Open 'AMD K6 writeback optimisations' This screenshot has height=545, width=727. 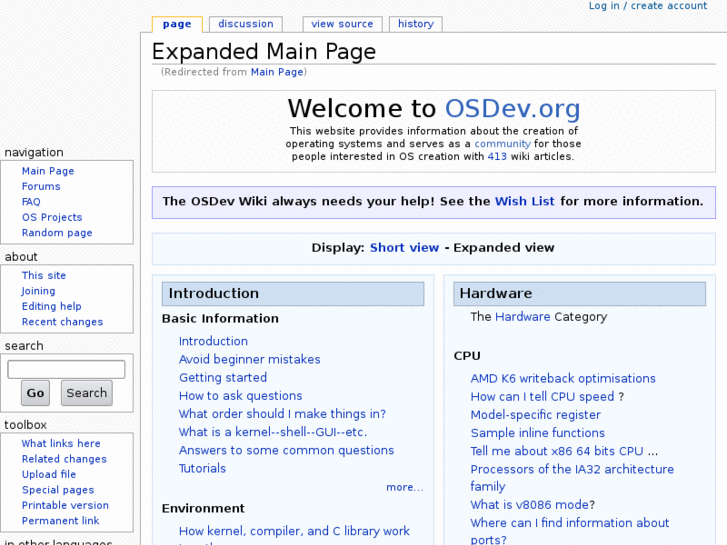click(563, 378)
